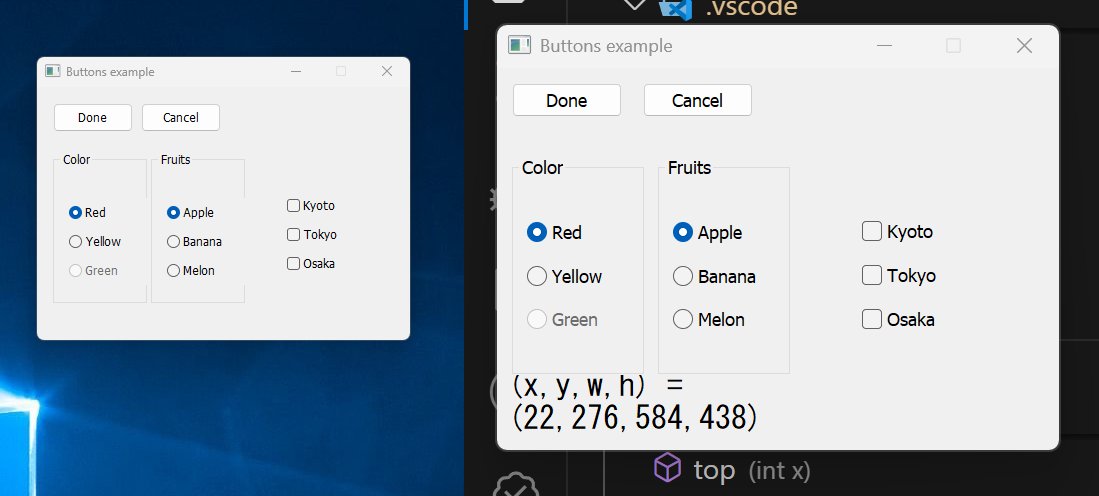Click the Color group label in larger window
Viewport: 1099px width, 496px height.
click(x=542, y=168)
